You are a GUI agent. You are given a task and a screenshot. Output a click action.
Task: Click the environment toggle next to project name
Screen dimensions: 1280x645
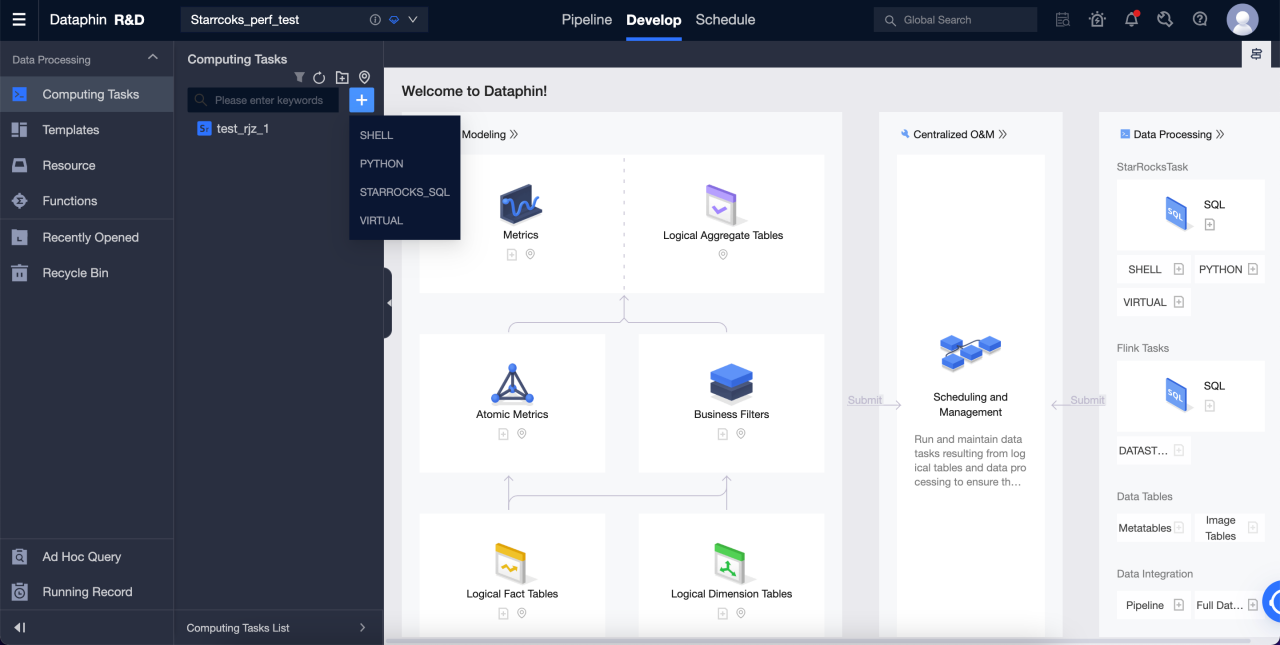(x=394, y=19)
